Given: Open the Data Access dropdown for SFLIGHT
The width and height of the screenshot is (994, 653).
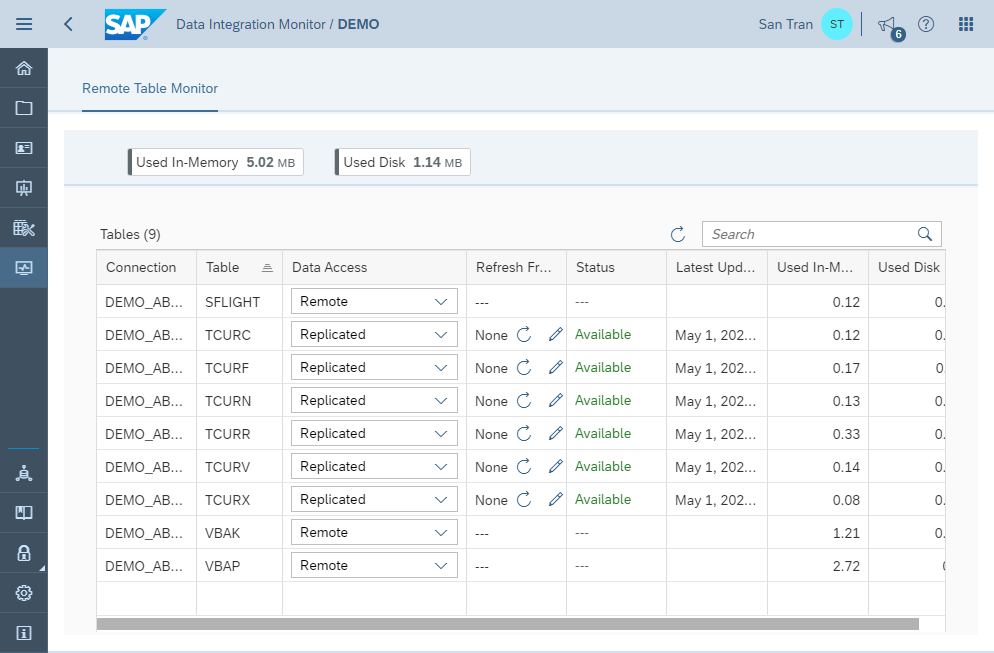Looking at the screenshot, I should tap(373, 300).
